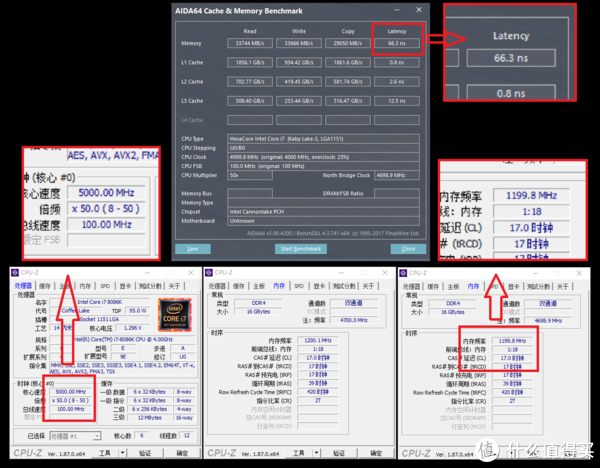The image size is (600, 468).
Task: Click Close button in AIDA64 benchmark window
Action: click(408, 249)
